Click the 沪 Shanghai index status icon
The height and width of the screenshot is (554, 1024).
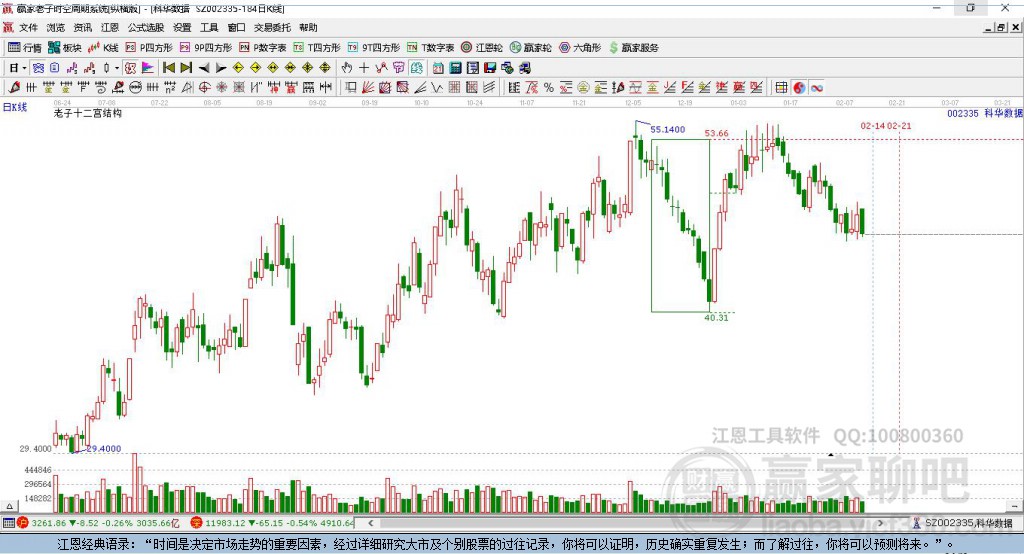(23, 523)
